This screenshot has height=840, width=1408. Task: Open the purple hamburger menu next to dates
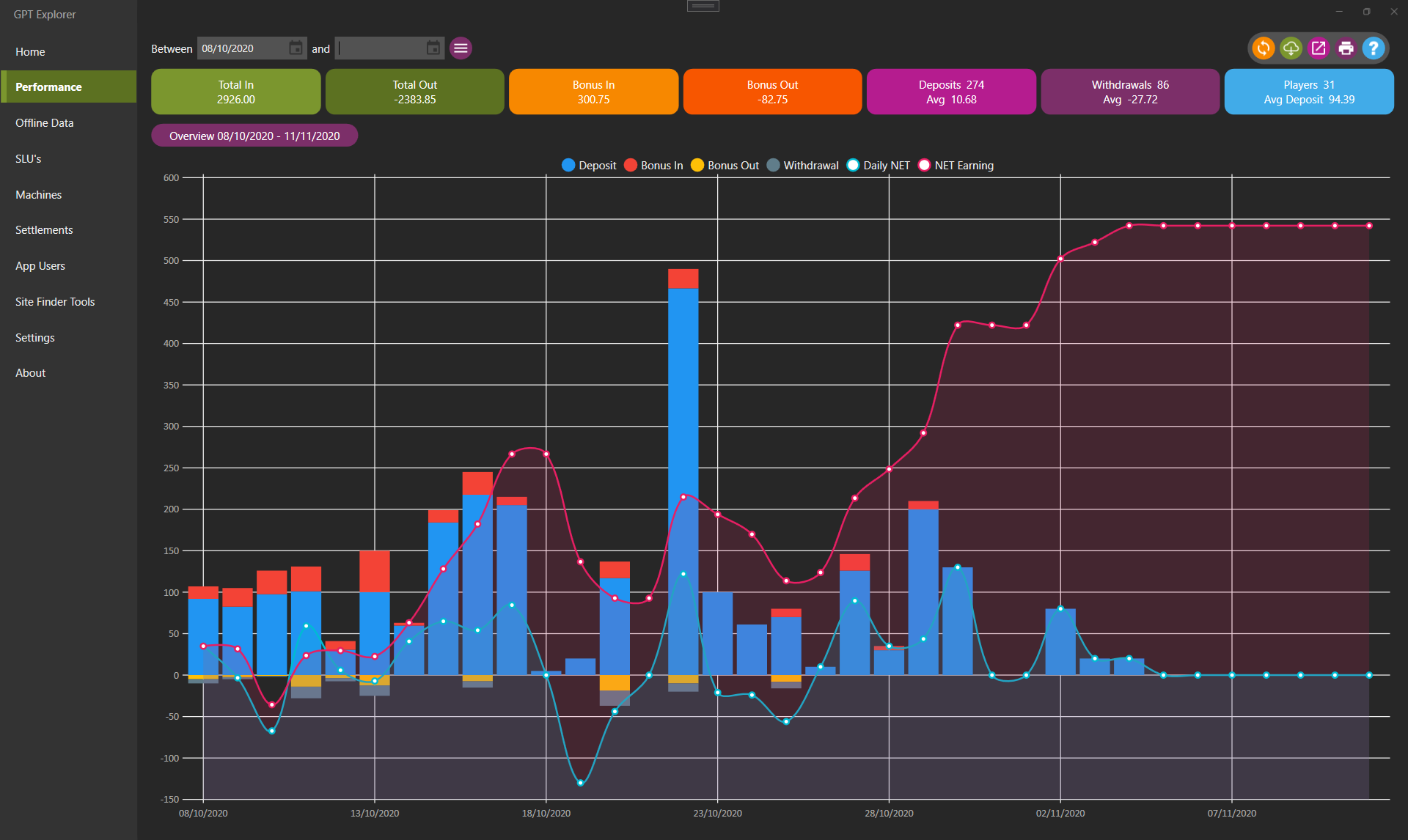point(461,48)
